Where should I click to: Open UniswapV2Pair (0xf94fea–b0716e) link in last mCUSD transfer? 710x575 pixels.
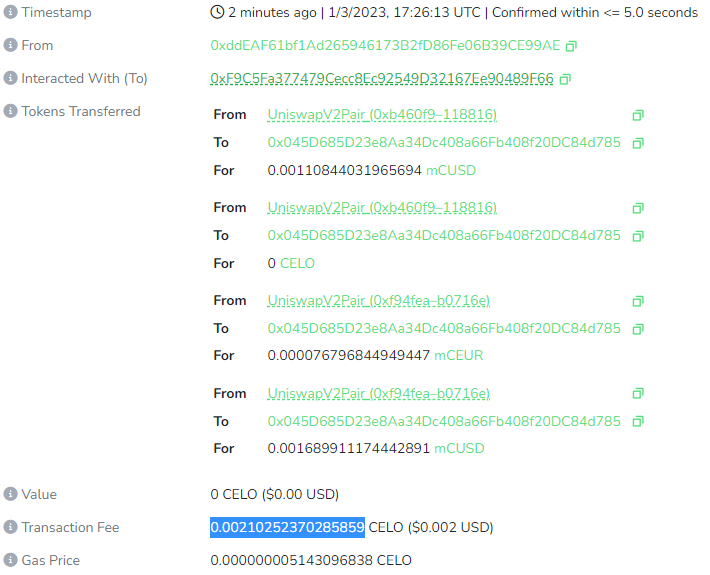tap(379, 393)
